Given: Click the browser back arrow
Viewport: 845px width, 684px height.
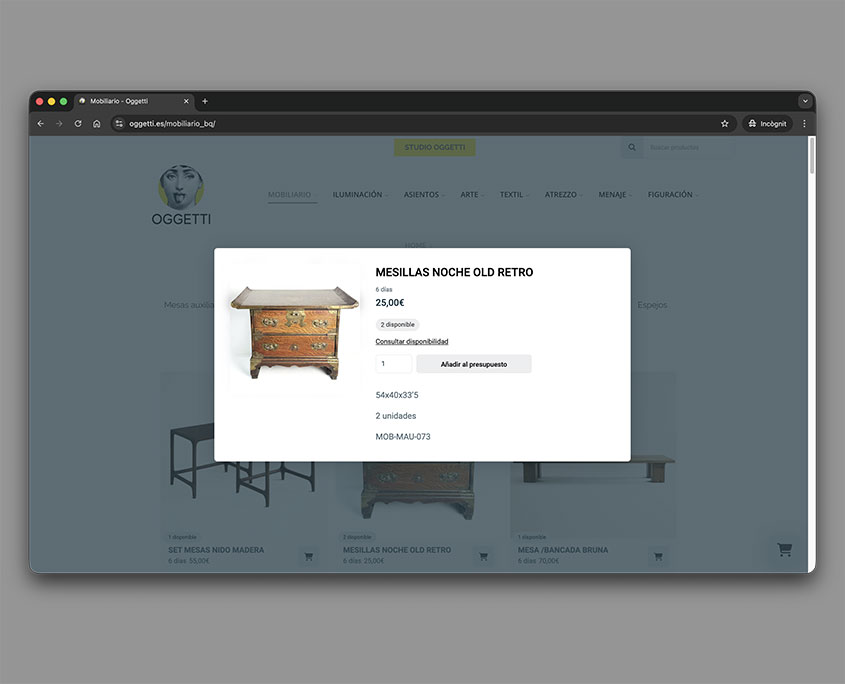Looking at the screenshot, I should coord(40,124).
